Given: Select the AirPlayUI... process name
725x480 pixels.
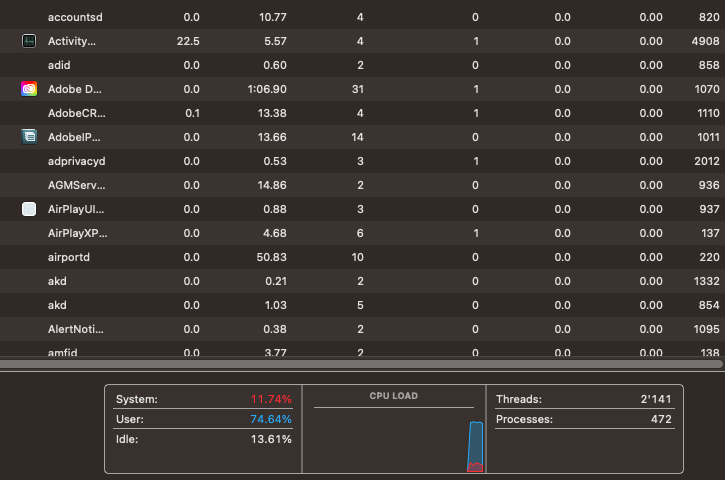Looking at the screenshot, I should click(x=76, y=209).
